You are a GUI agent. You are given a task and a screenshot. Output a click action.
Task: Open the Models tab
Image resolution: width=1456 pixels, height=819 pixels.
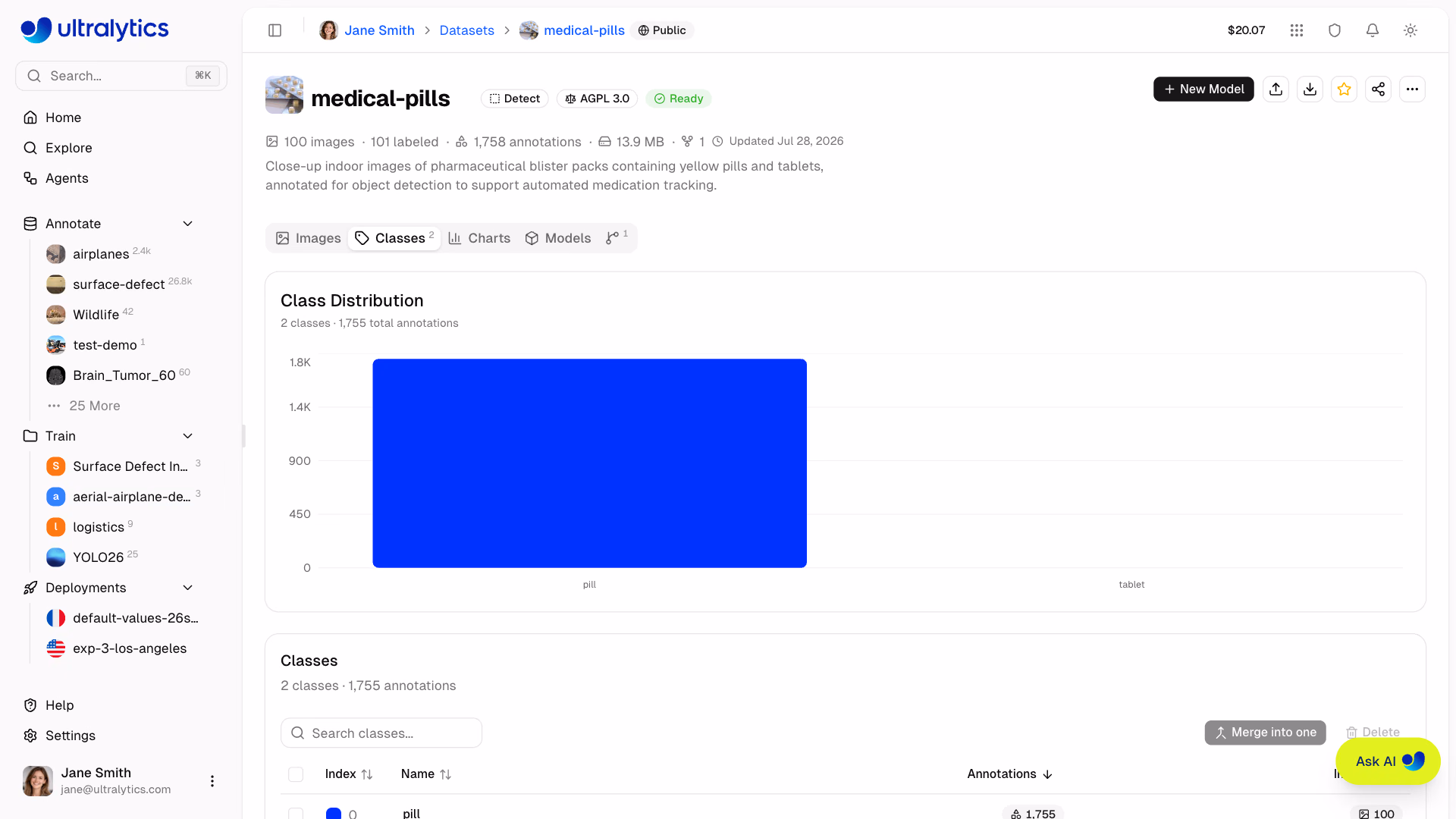click(557, 238)
